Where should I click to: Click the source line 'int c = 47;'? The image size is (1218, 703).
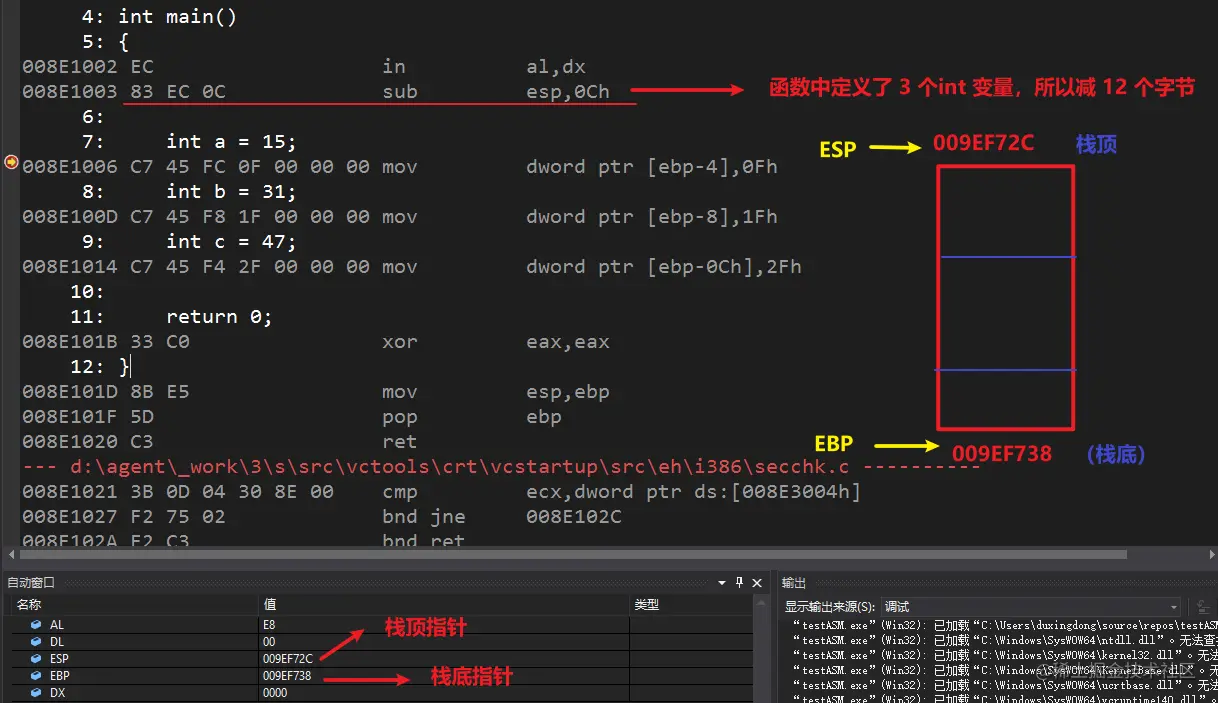click(x=232, y=242)
